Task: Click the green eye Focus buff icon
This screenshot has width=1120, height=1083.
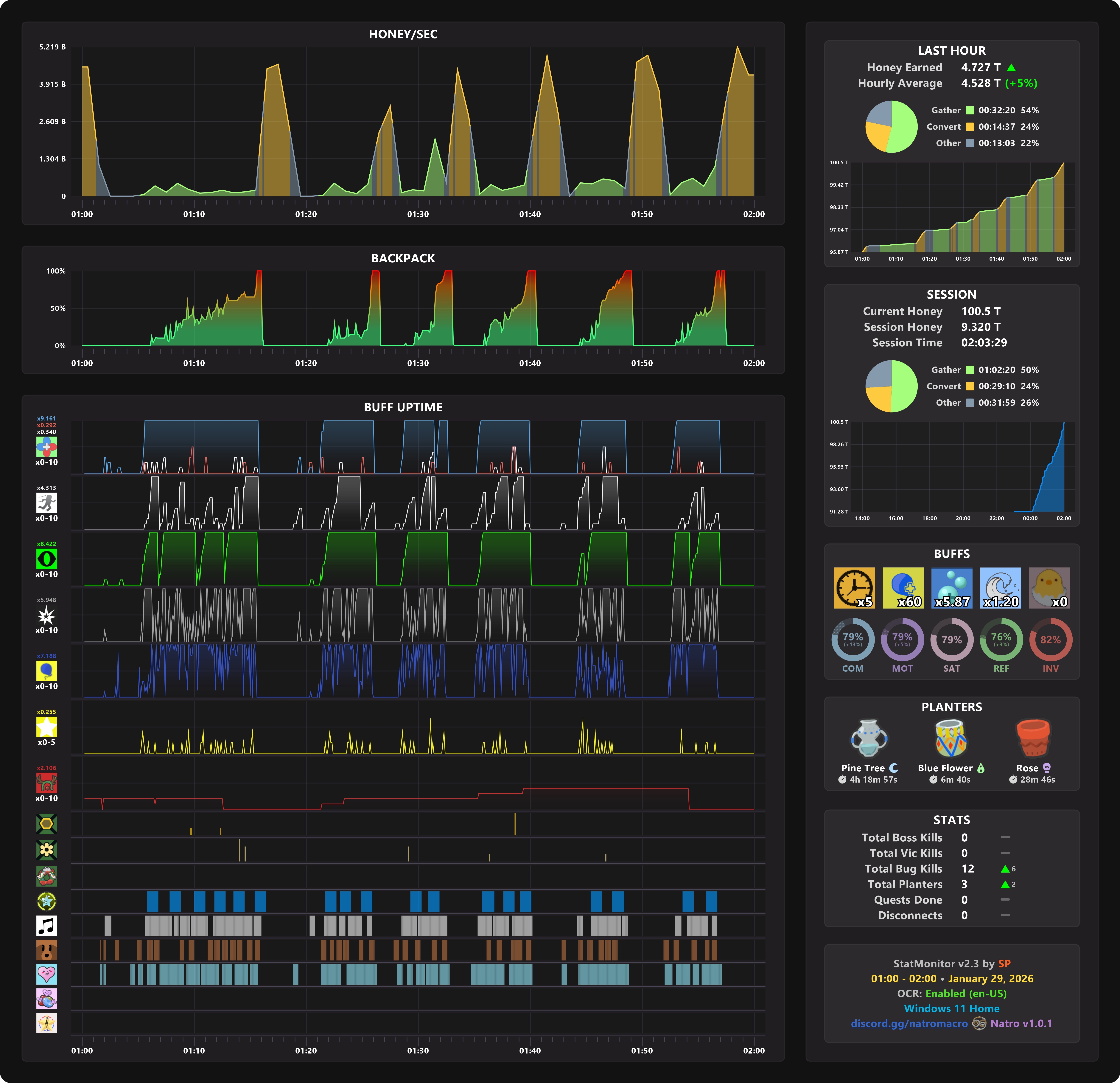Action: 46,559
